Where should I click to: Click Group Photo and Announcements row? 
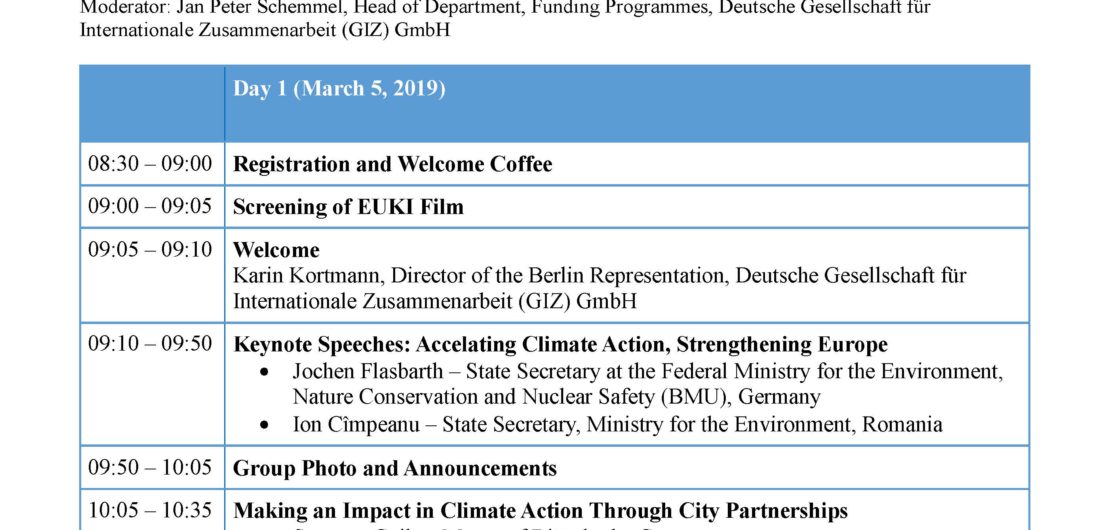394,468
